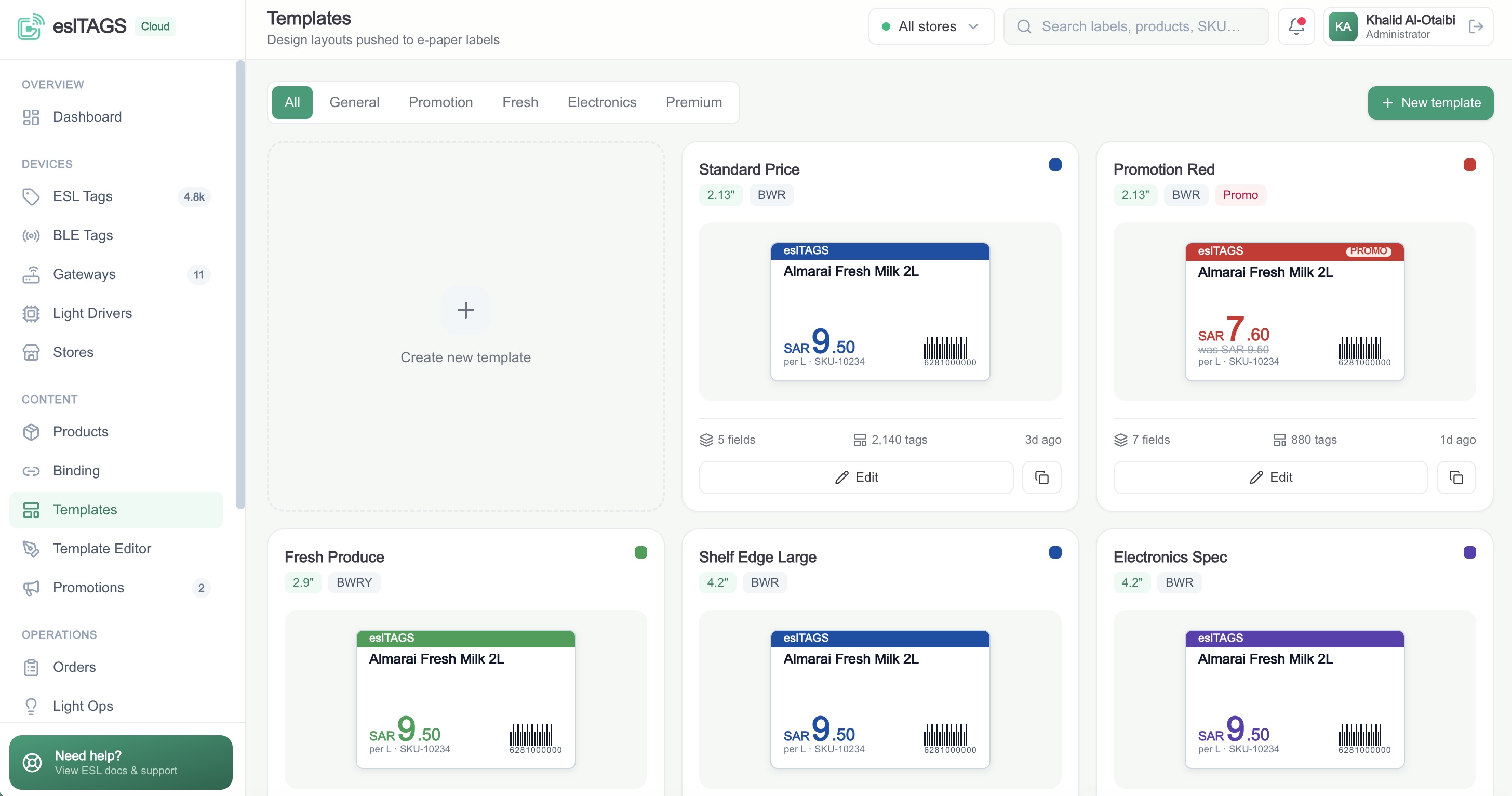Go to the Promotions page
The width and height of the screenshot is (1512, 796).
(116, 588)
